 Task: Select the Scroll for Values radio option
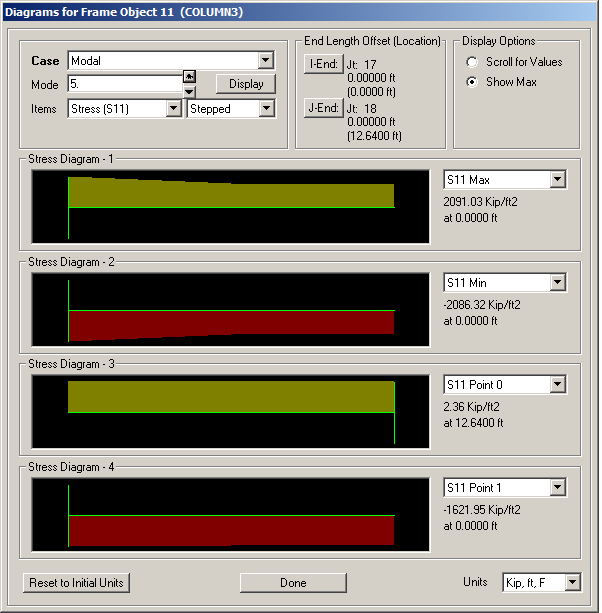tap(472, 62)
